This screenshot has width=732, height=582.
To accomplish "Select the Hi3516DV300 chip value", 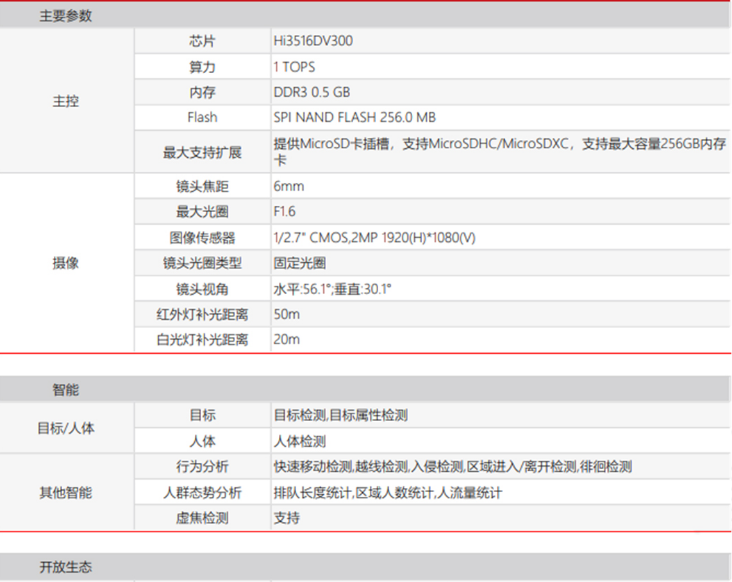I will pyautogui.click(x=312, y=41).
